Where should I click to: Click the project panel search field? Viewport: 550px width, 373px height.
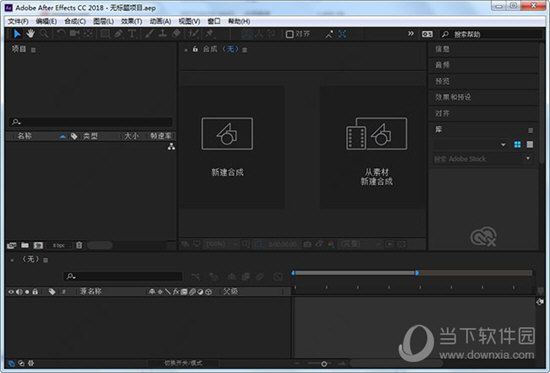click(x=91, y=122)
